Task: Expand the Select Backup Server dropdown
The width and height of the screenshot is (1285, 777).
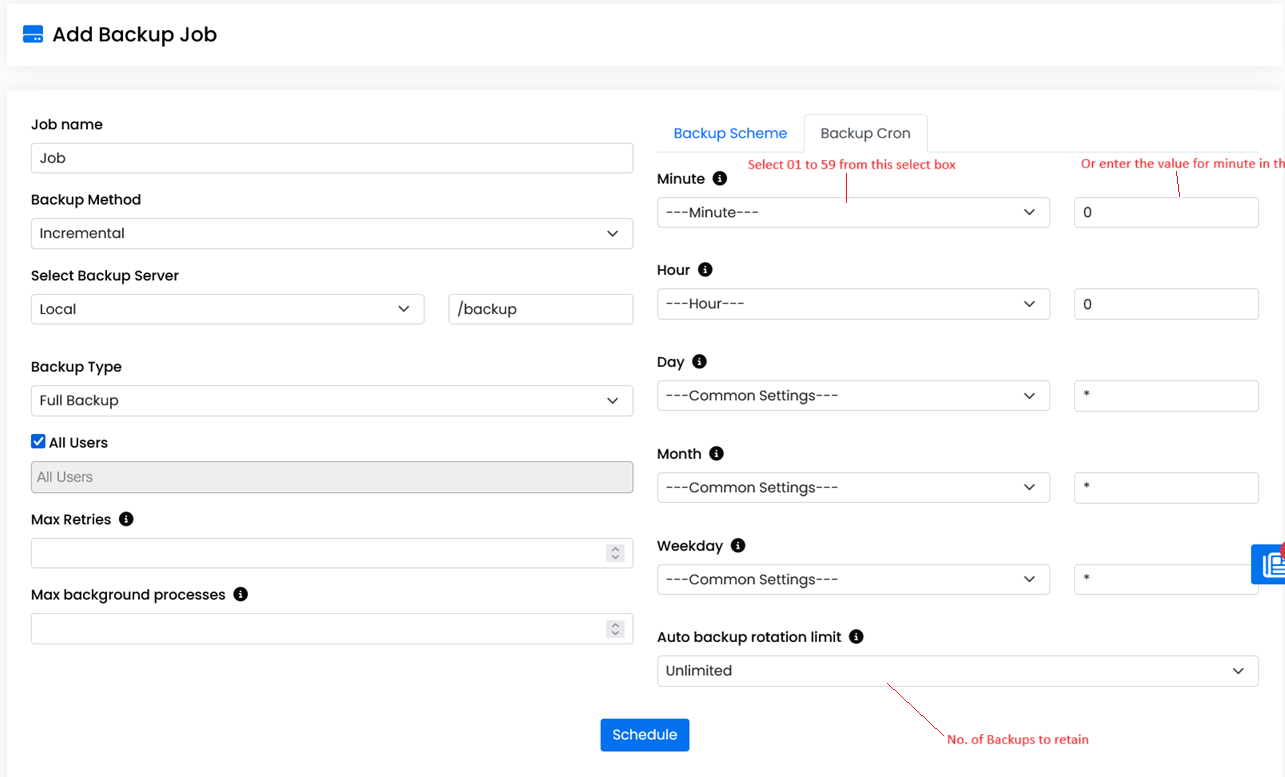Action: point(227,309)
